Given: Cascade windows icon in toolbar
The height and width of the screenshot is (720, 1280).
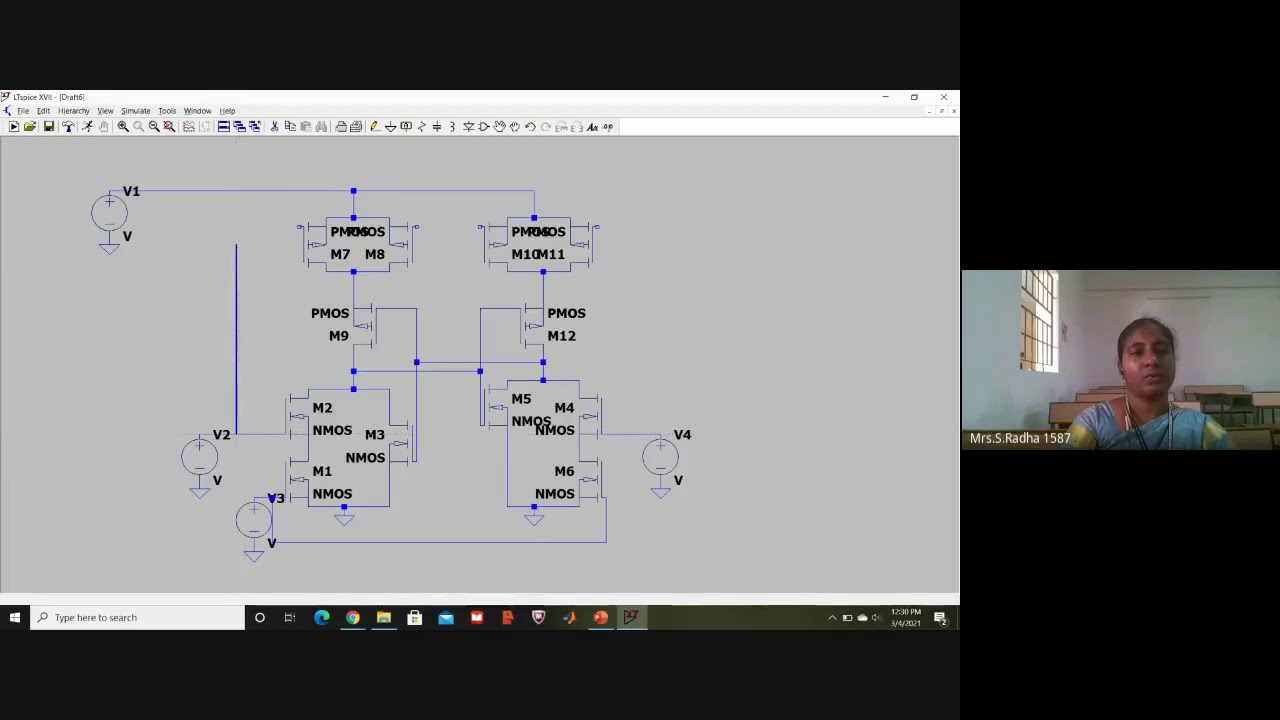Looking at the screenshot, I should click(239, 127).
